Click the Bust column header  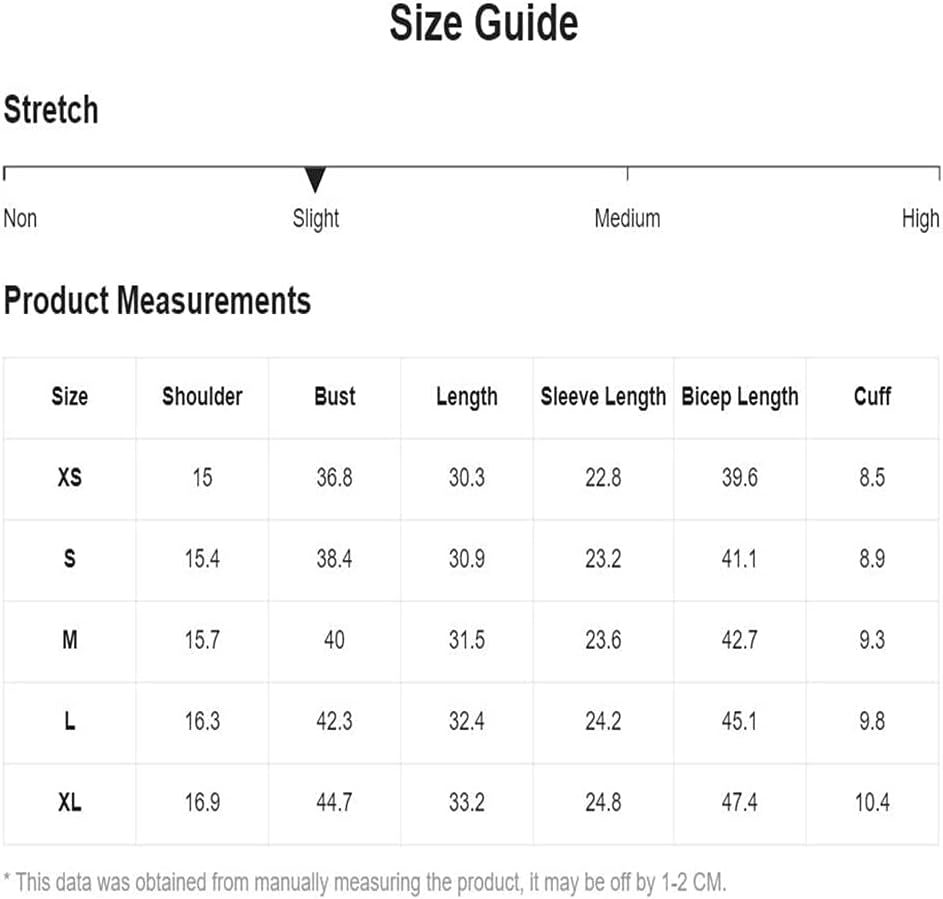334,396
